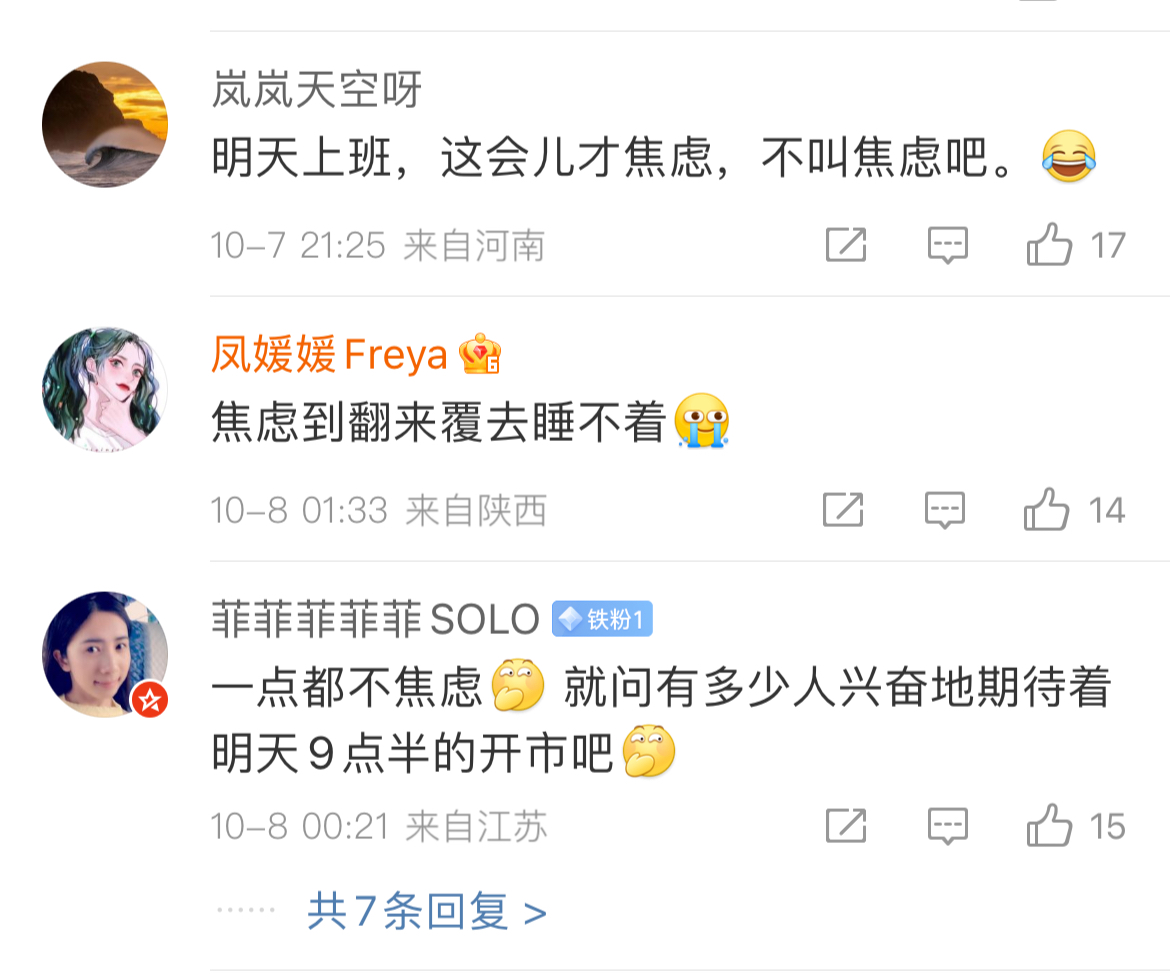1170x980 pixels.
Task: Share 岚岚天空呀's comment via repost icon
Action: point(845,245)
